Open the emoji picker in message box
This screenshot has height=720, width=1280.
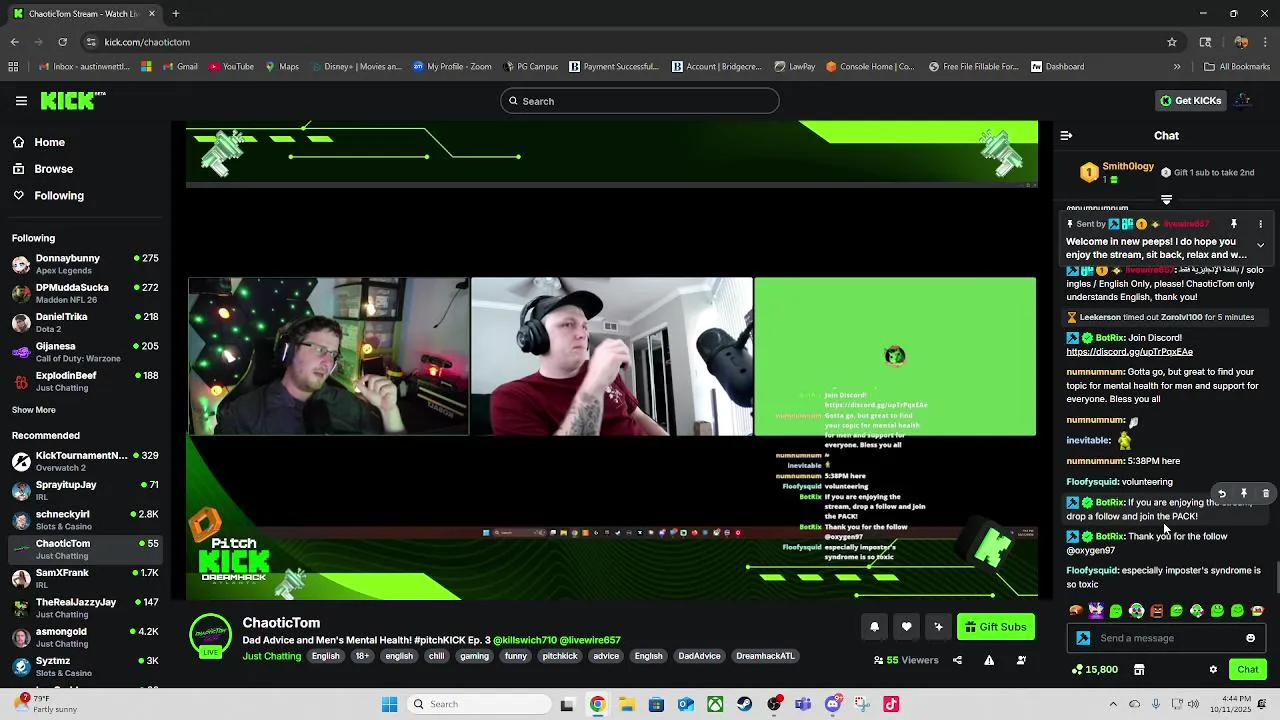coord(1250,638)
